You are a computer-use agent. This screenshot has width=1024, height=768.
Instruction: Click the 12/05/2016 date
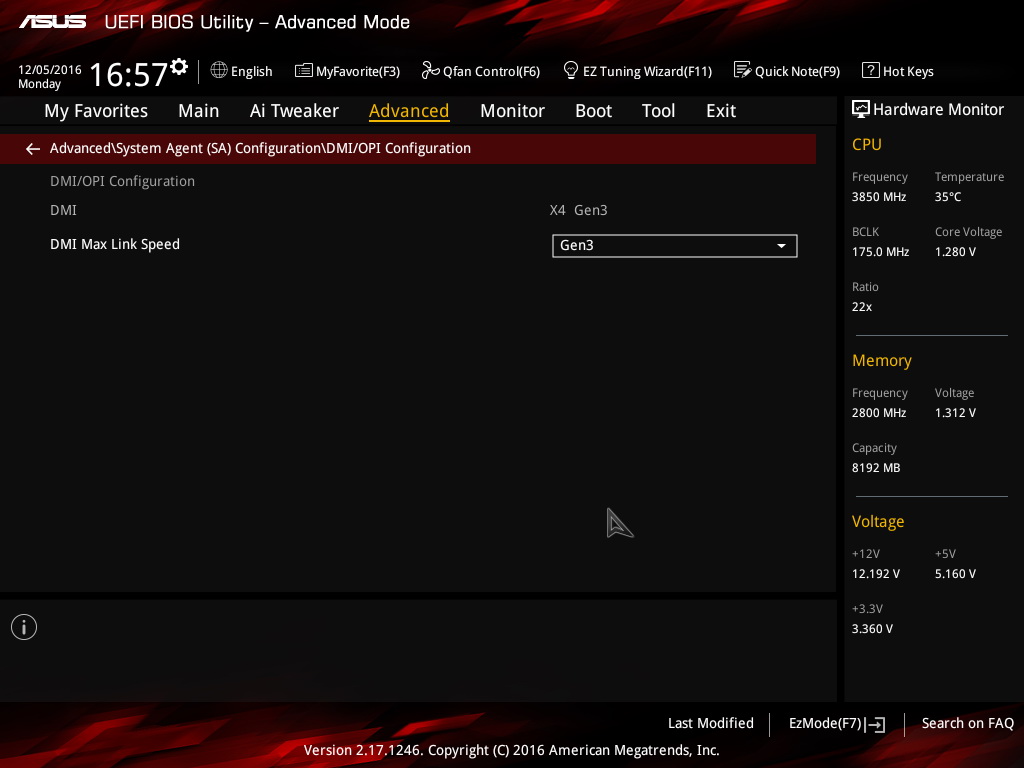tap(50, 69)
